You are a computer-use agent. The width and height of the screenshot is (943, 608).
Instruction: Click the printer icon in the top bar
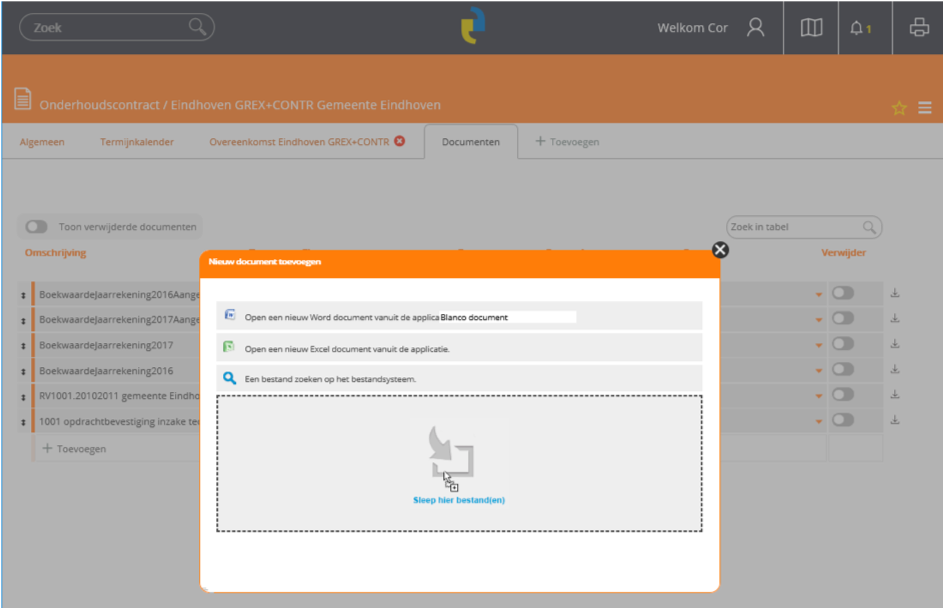(x=918, y=28)
